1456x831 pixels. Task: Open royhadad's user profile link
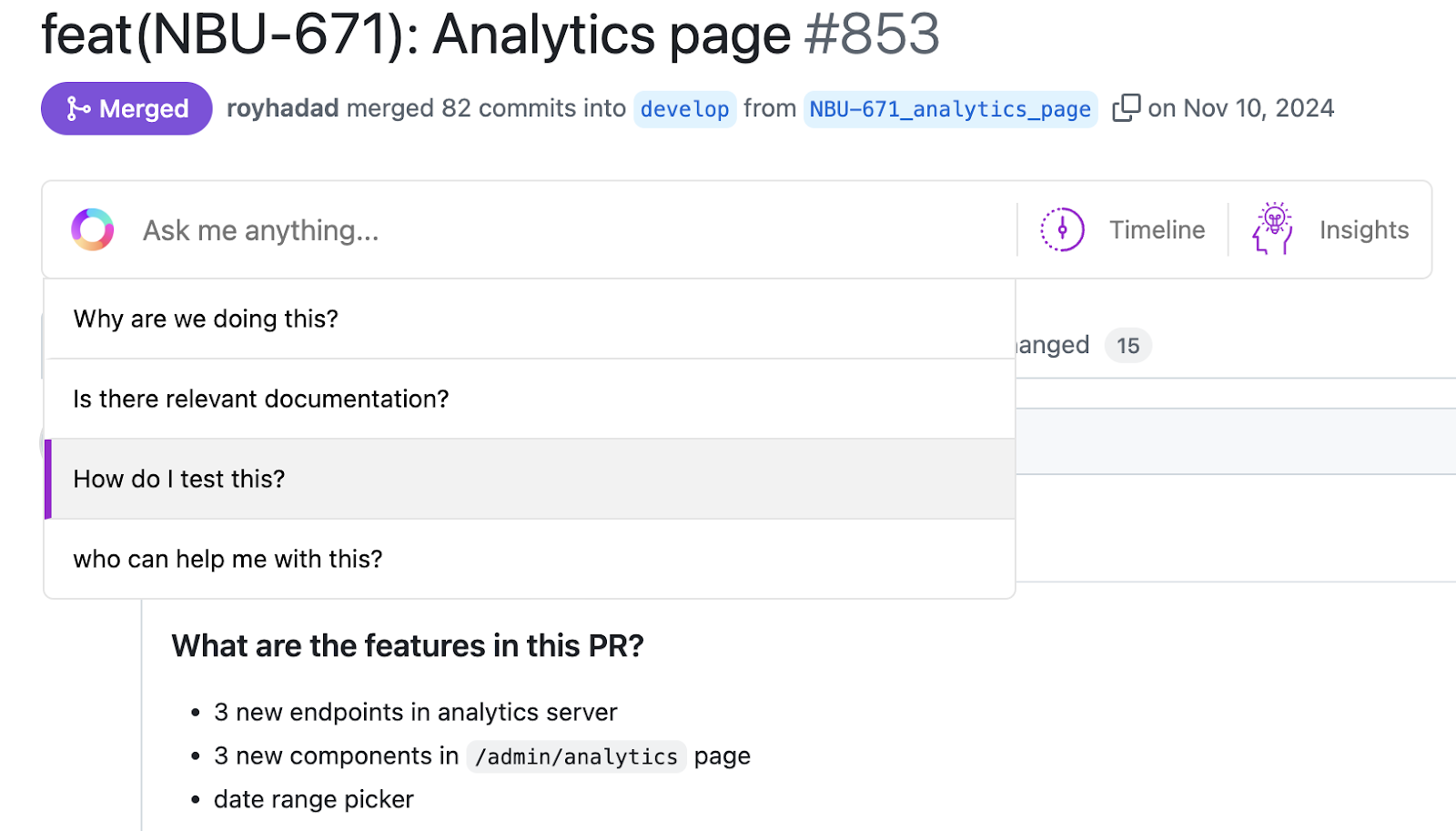point(282,108)
